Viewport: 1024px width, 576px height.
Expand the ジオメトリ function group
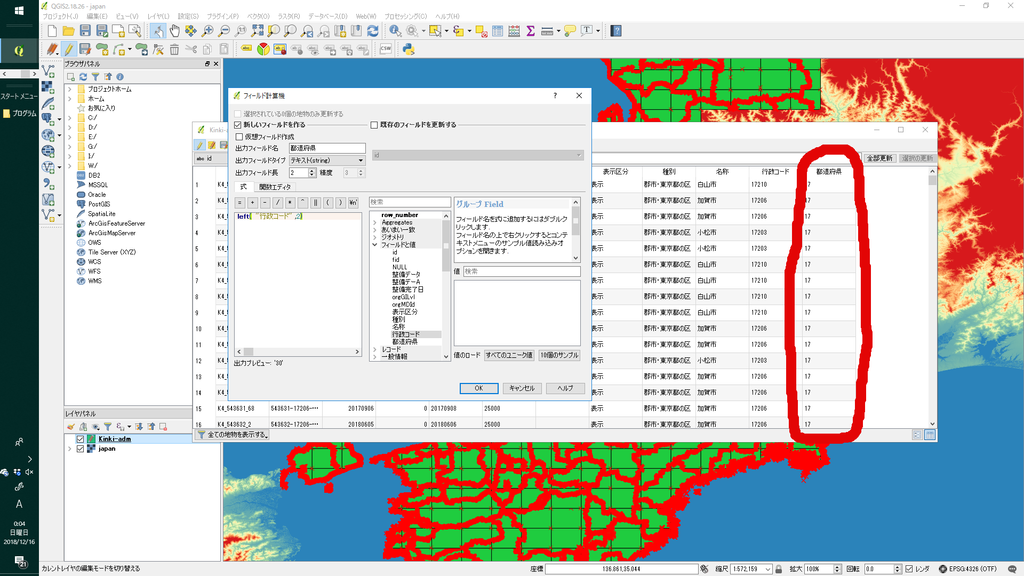click(x=375, y=238)
